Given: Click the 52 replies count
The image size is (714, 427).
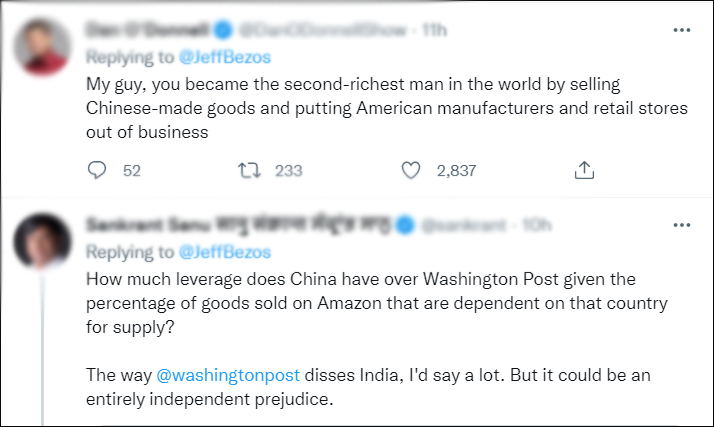Looking at the screenshot, I should coord(131,171).
